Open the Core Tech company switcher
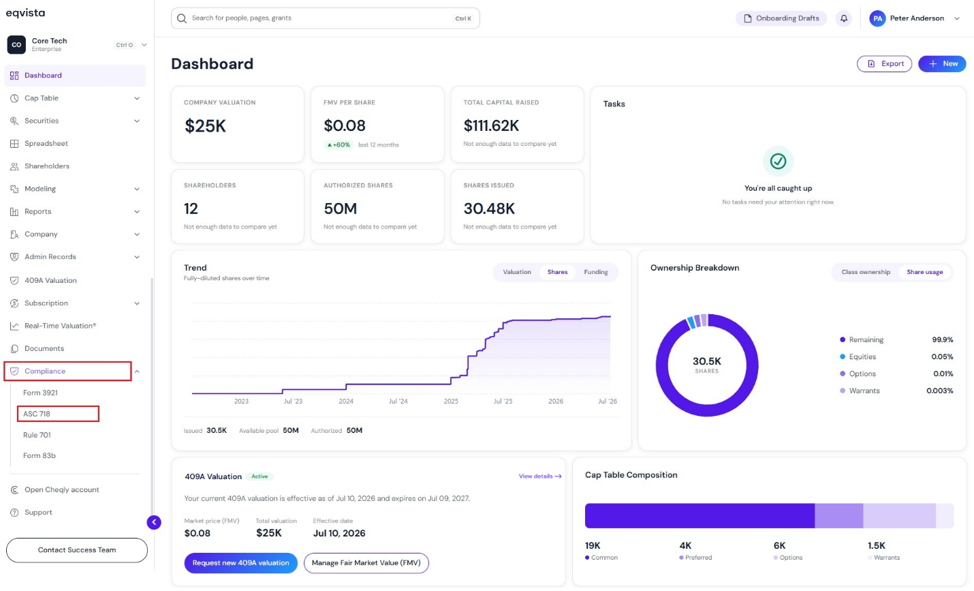Viewport: 974px width, 591px height. [77, 45]
